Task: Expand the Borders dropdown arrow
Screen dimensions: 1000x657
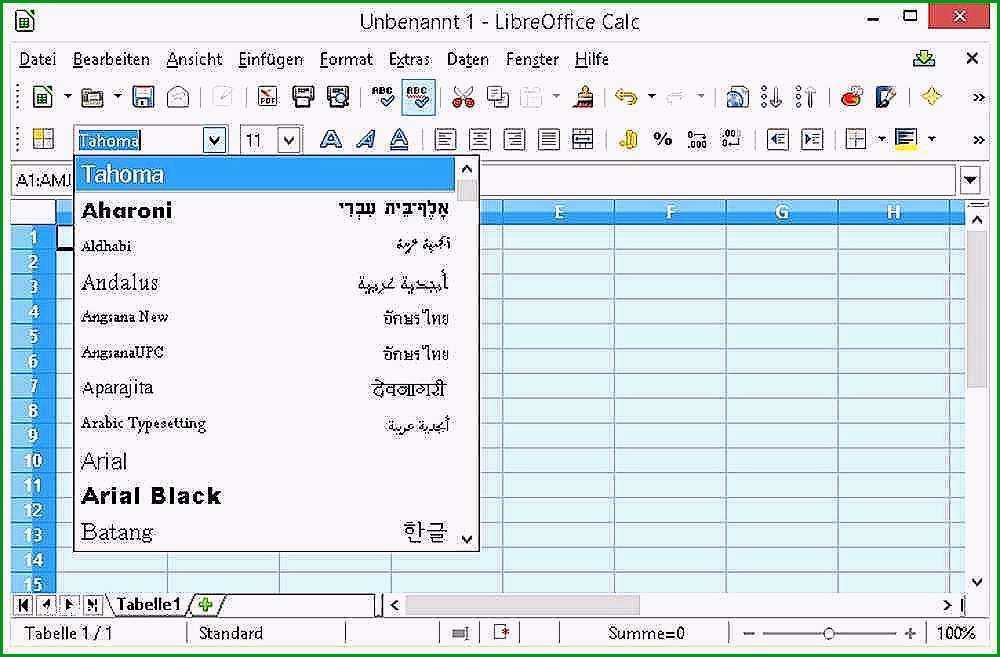Action: [881, 139]
